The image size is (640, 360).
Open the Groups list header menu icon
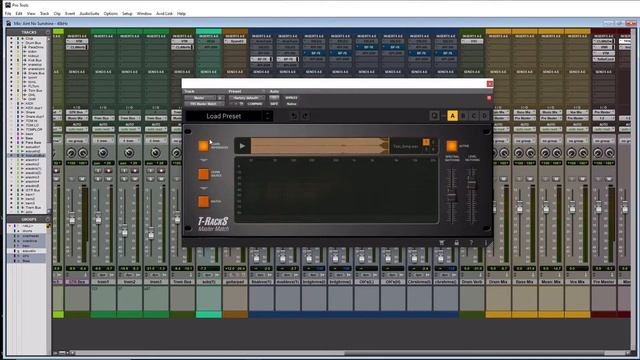(x=48, y=219)
